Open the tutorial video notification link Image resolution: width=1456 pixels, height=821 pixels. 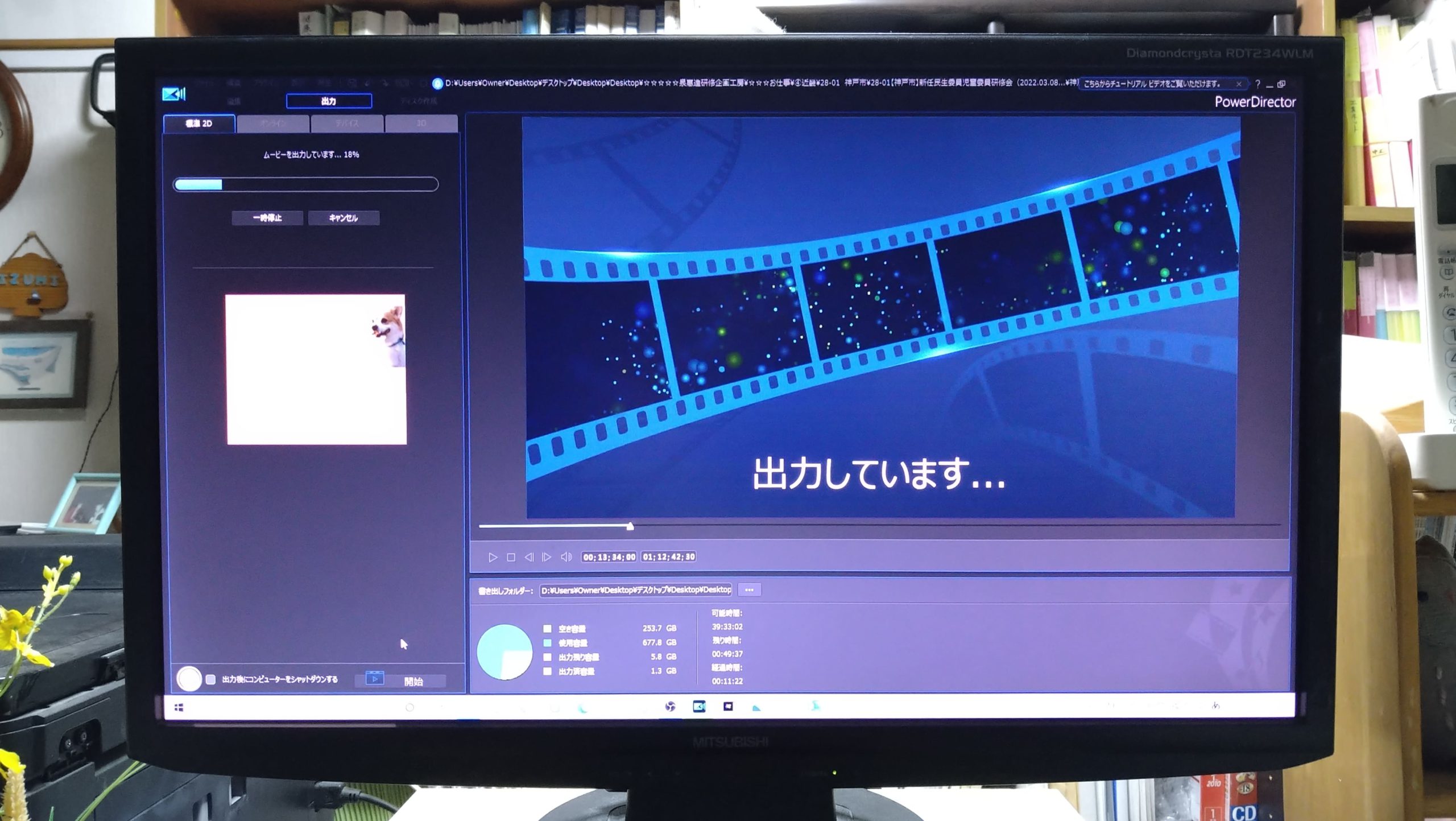1152,84
